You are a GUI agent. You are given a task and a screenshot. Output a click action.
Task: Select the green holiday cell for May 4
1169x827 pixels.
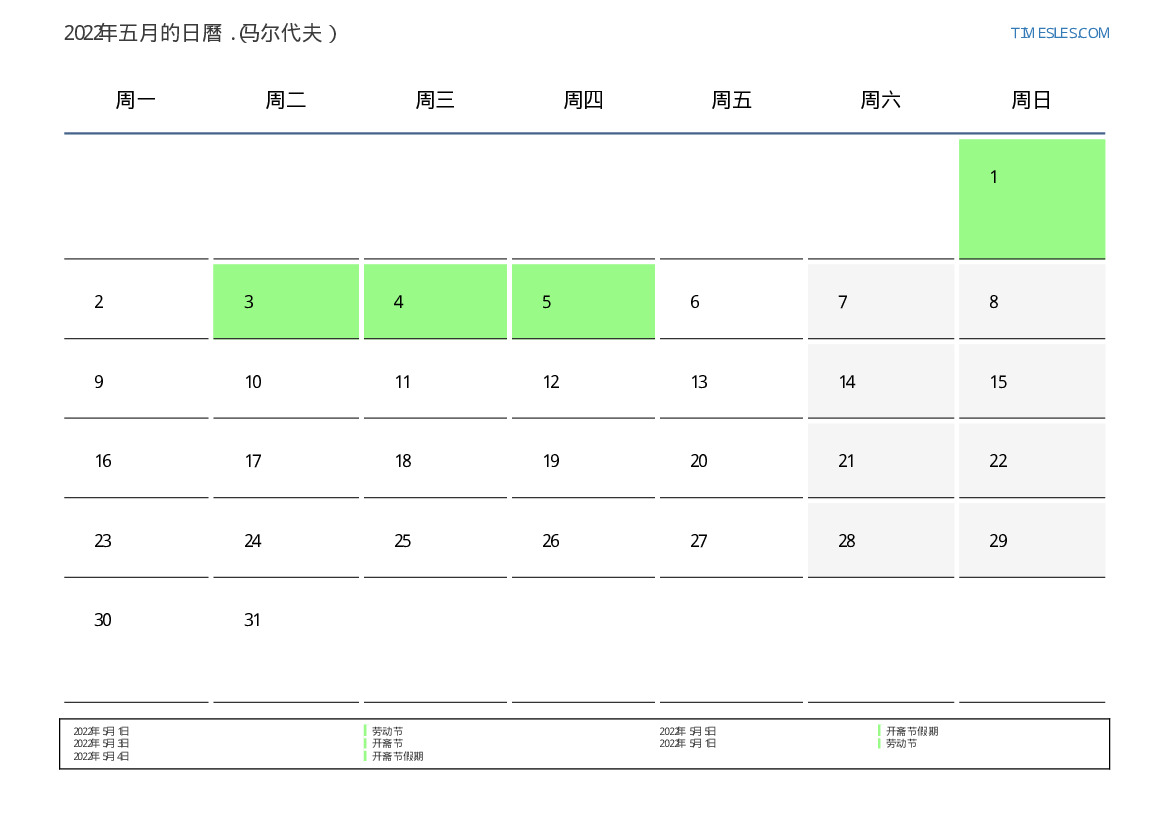(435, 301)
